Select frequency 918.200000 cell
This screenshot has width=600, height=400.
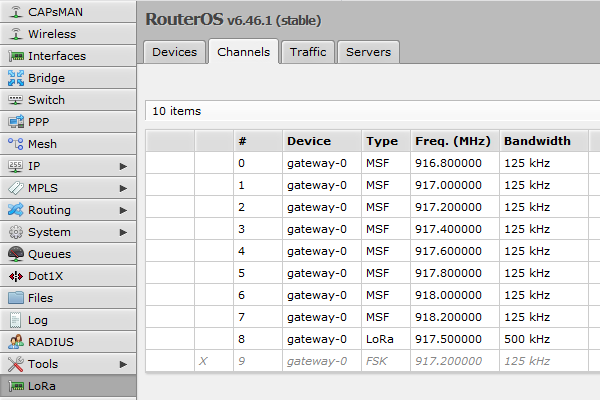[455, 317]
